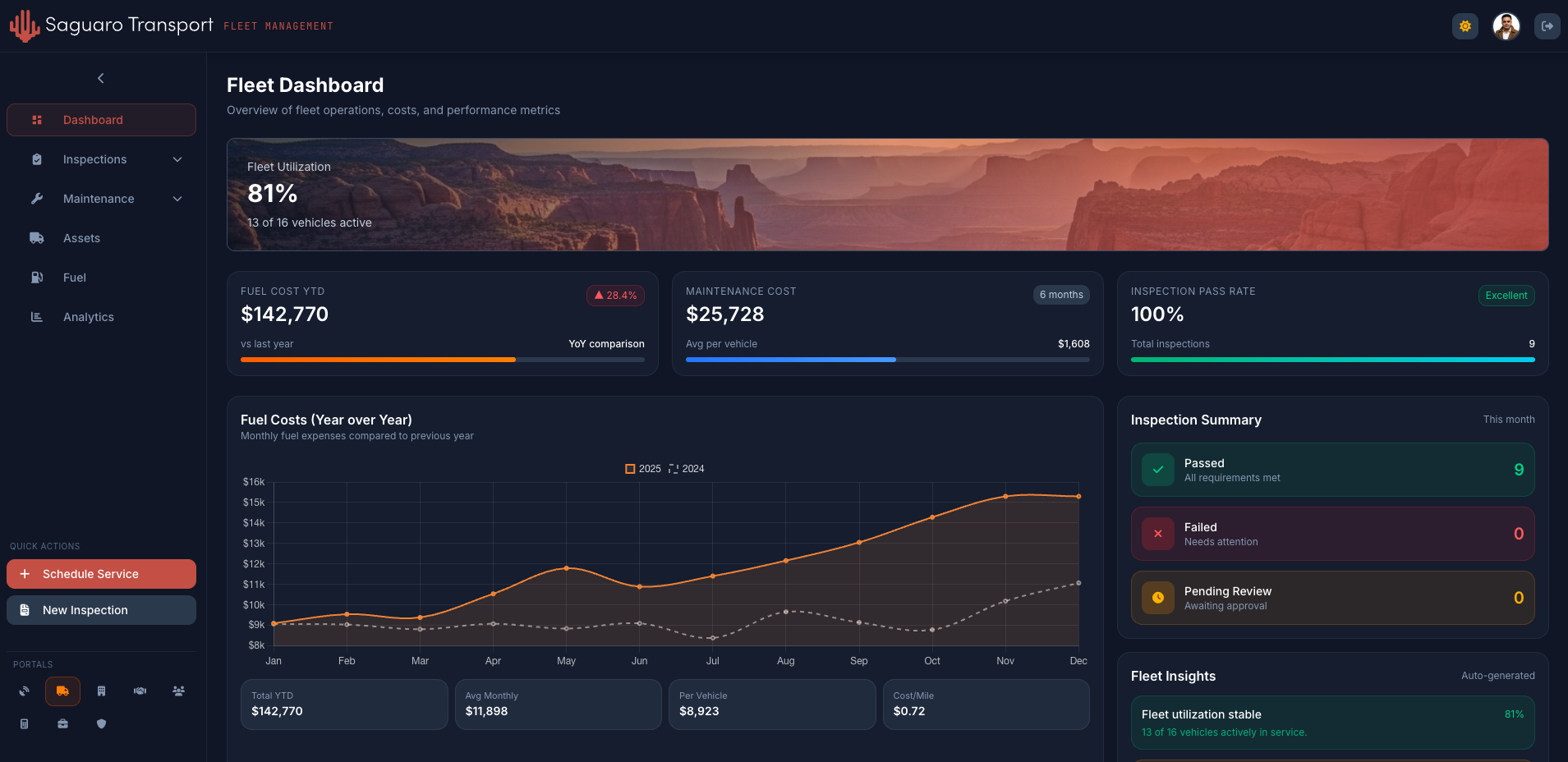
Task: Open the satellite dish portal icon
Action: click(24, 691)
